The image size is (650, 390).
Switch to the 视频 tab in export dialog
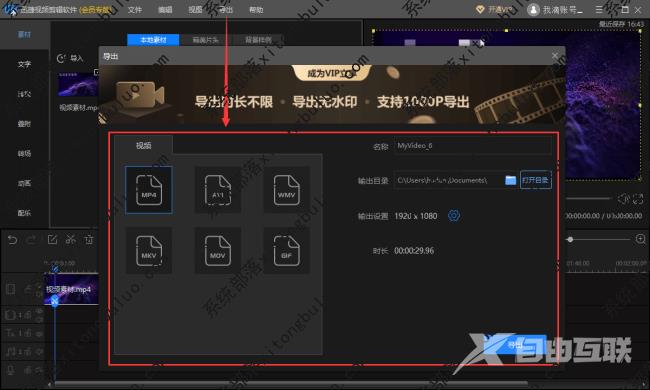tap(143, 145)
